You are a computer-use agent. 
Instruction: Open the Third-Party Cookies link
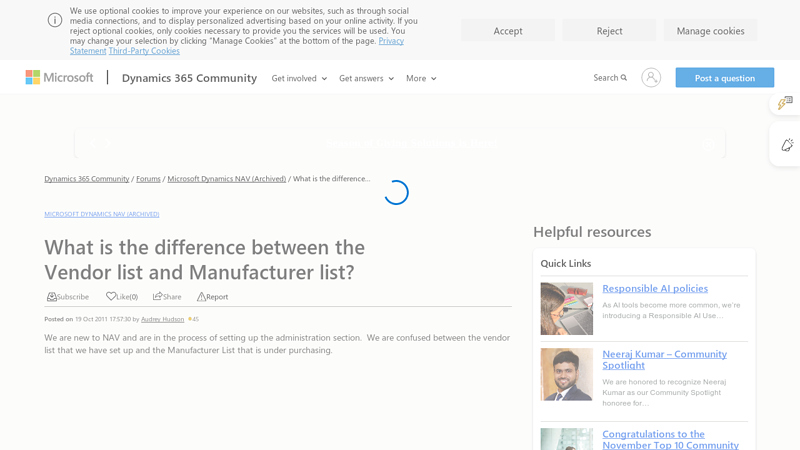pyautogui.click(x=144, y=51)
